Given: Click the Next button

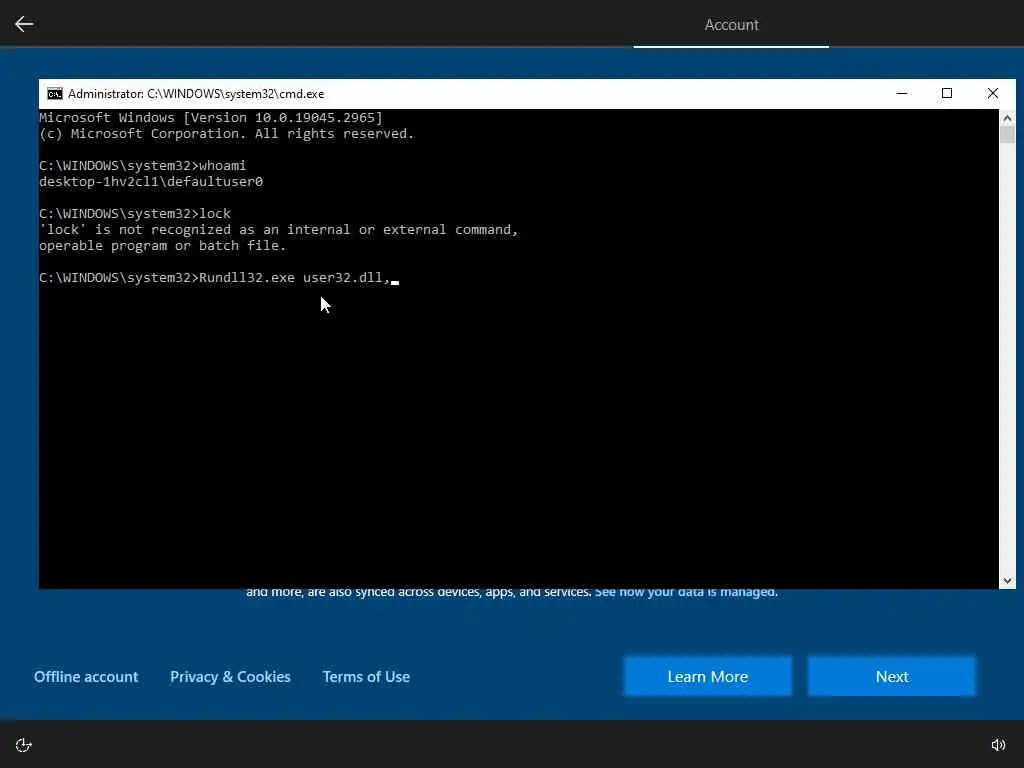Looking at the screenshot, I should coord(891,677).
